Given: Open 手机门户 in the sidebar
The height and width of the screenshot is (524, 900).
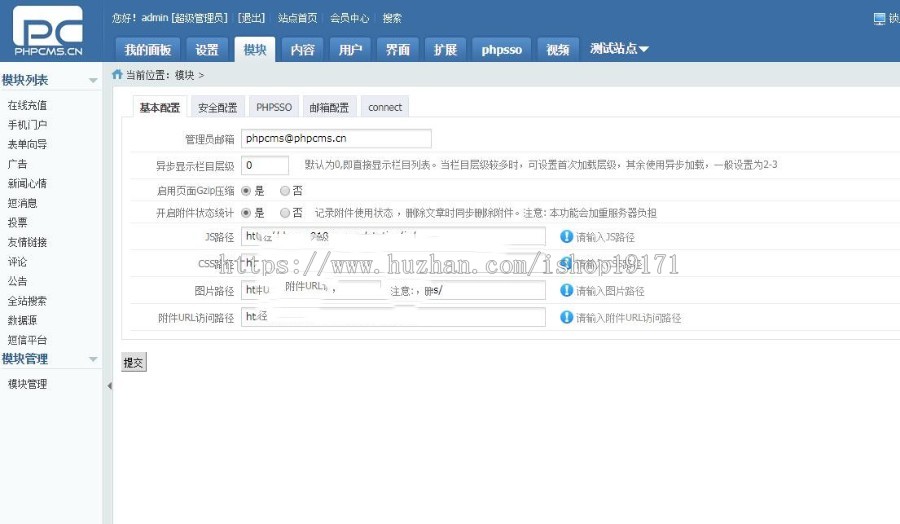Looking at the screenshot, I should tap(27, 125).
